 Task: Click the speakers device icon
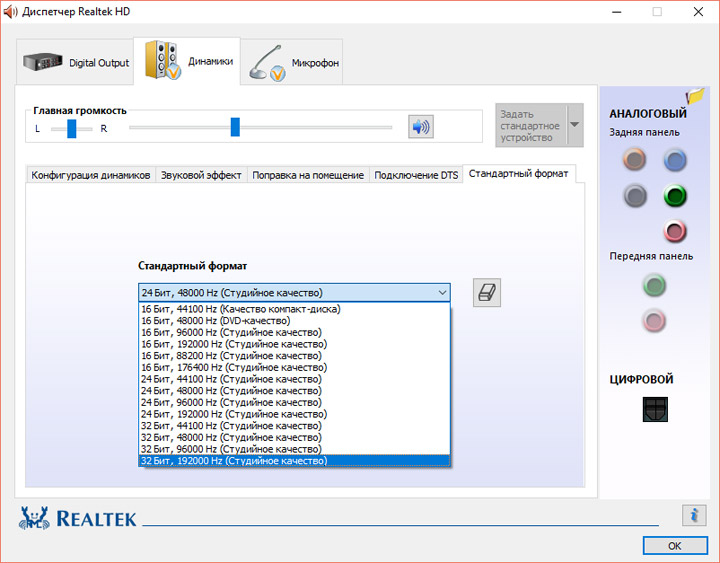coord(162,60)
